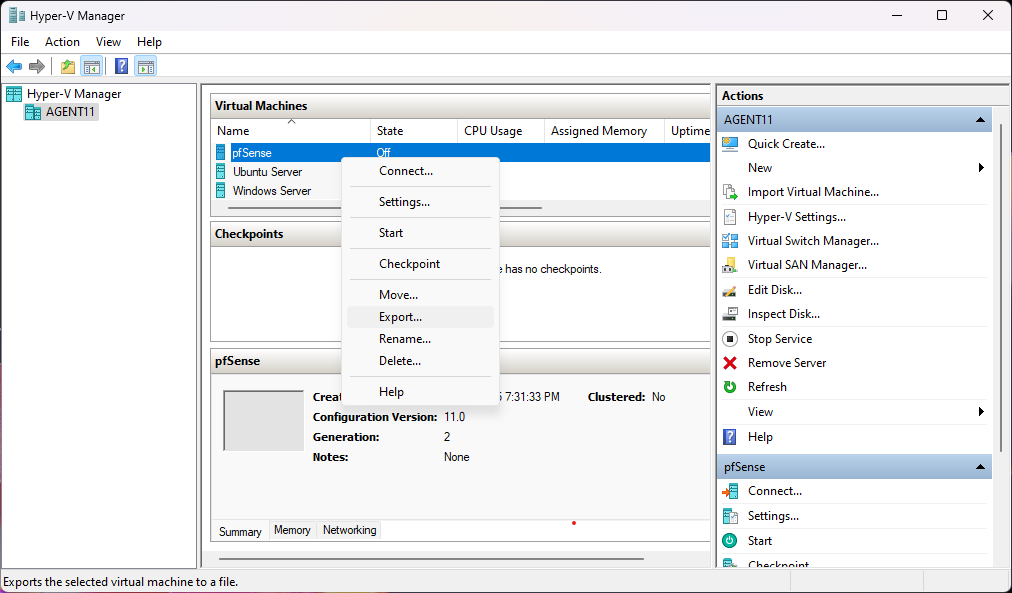Image resolution: width=1012 pixels, height=593 pixels.
Task: Click the Up One Level folder icon
Action: point(67,67)
